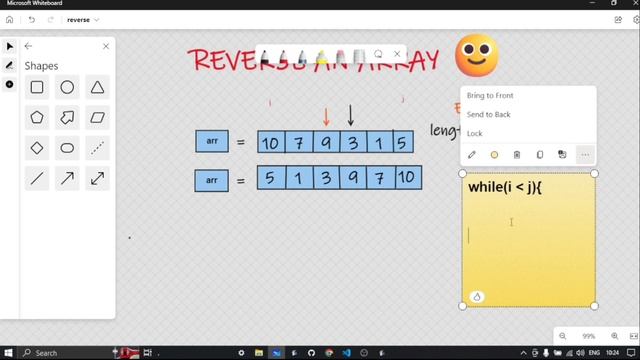Open the Home button
Screen dimensions: 640x360
point(9,20)
